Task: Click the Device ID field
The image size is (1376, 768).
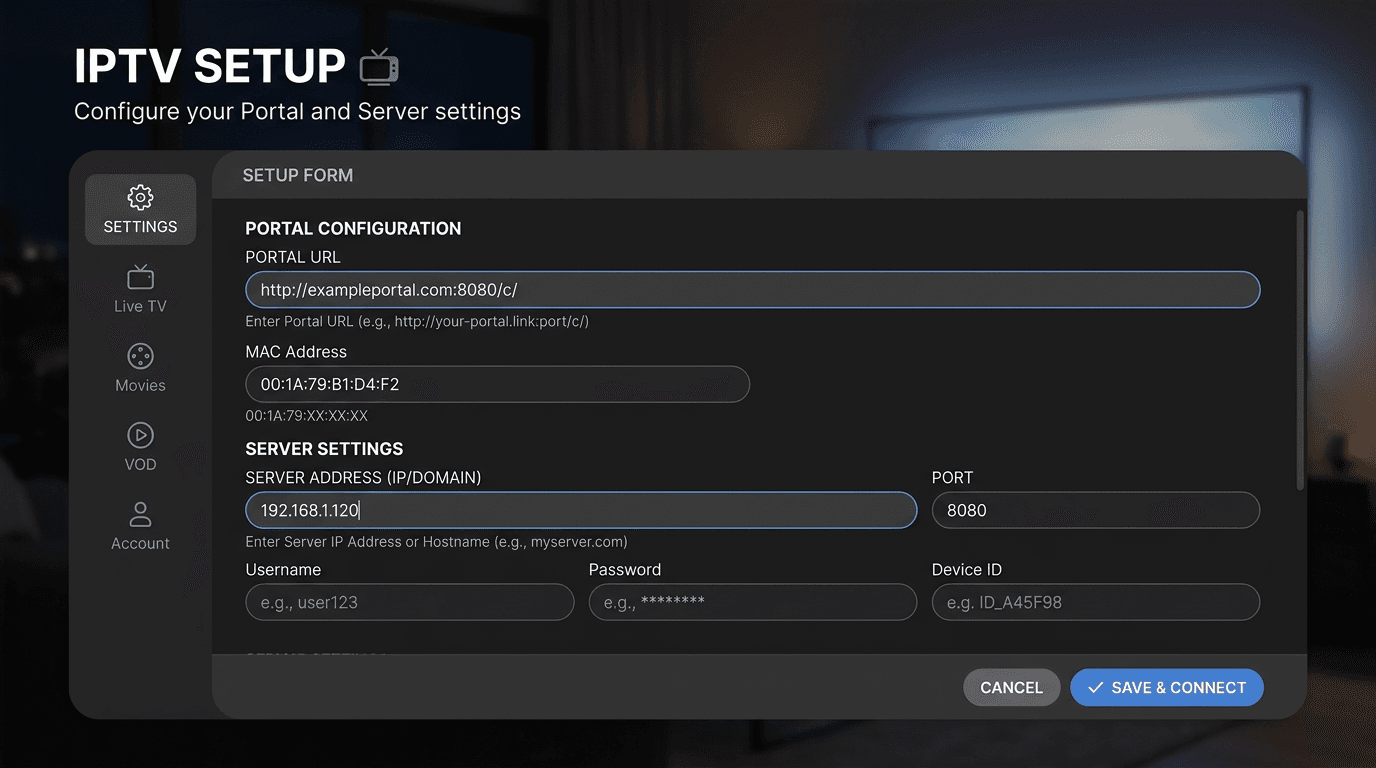Action: (x=1095, y=602)
